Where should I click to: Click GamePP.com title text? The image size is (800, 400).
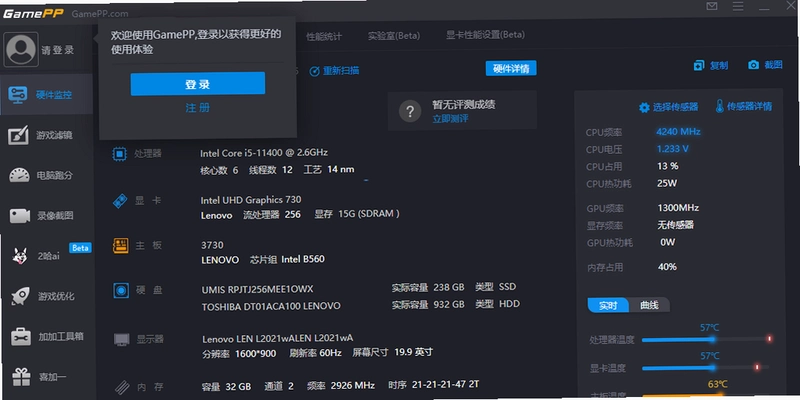coord(100,13)
